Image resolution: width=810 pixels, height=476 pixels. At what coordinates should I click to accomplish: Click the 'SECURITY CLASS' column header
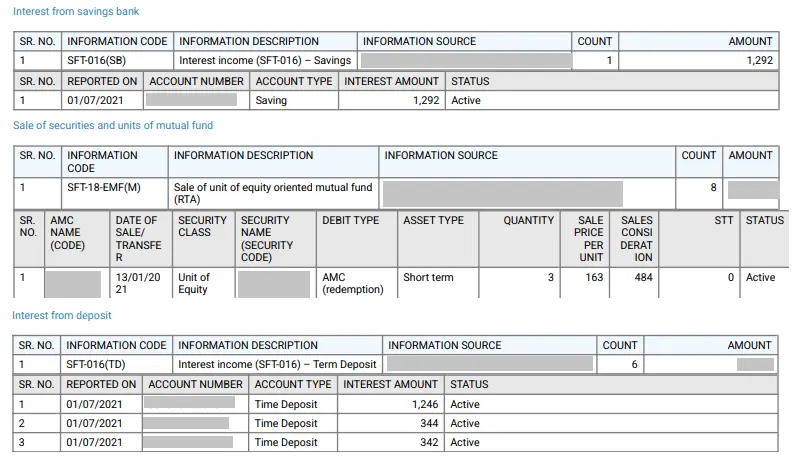[202, 226]
